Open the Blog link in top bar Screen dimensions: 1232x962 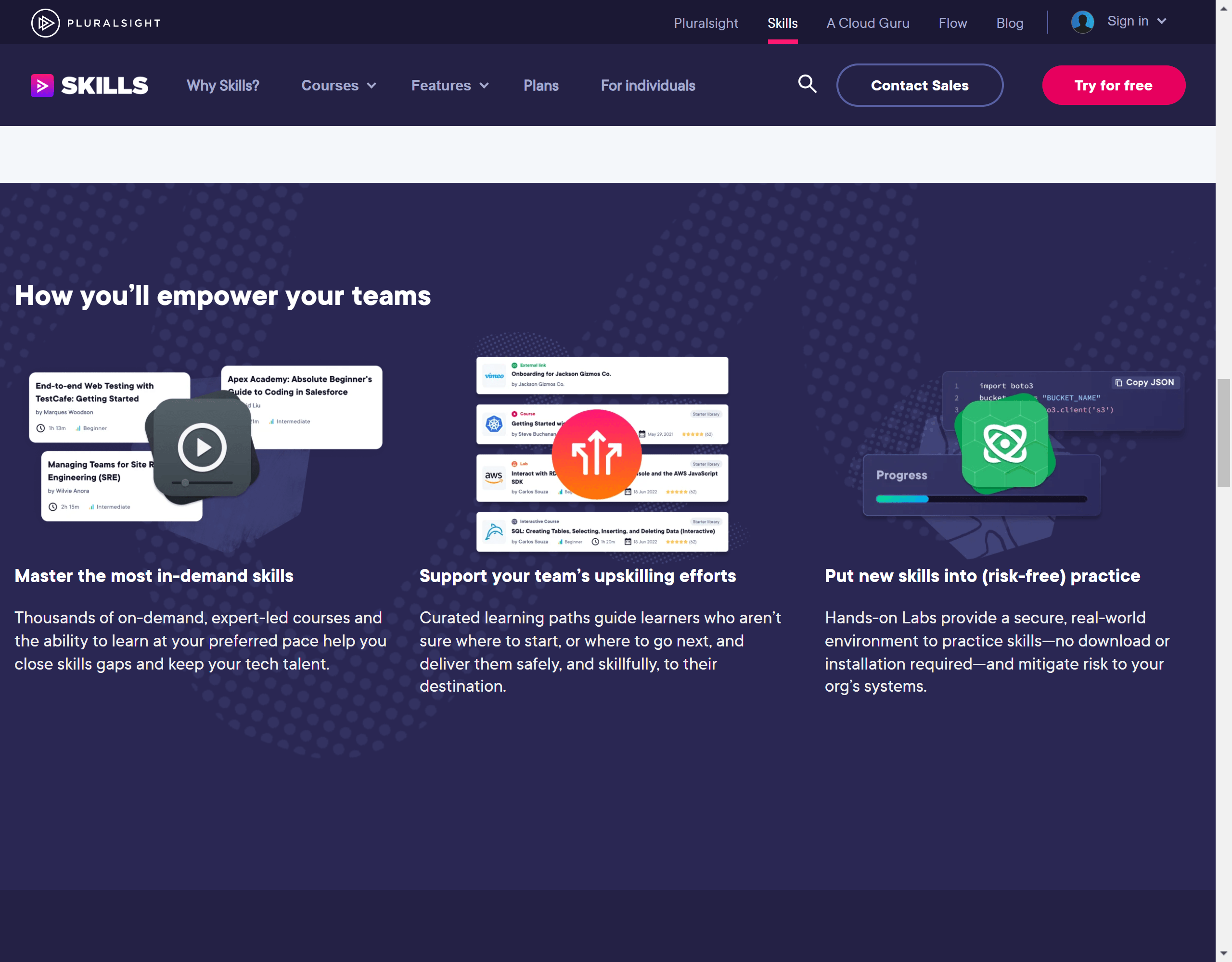(x=1009, y=23)
